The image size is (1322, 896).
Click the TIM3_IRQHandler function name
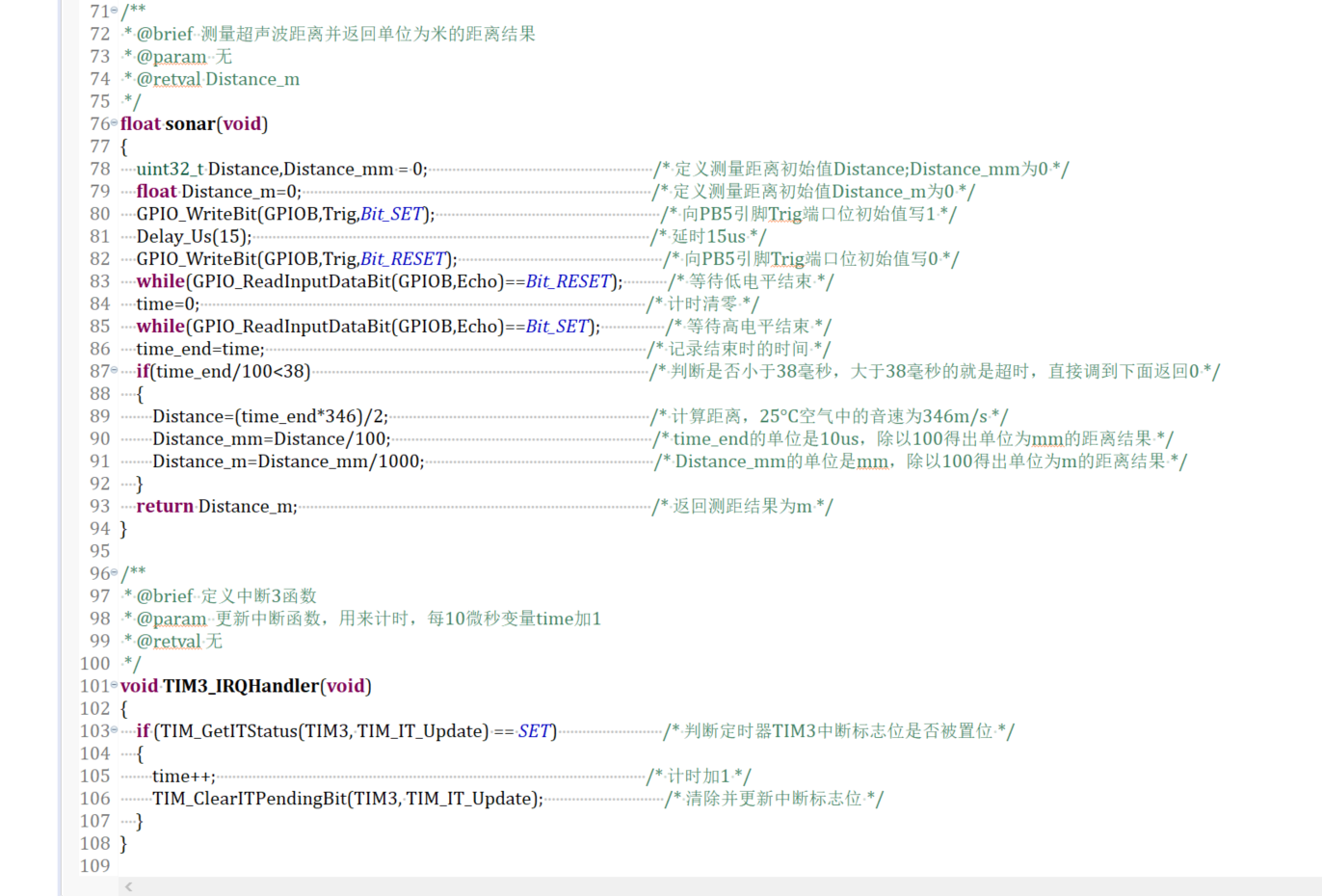pos(241,686)
